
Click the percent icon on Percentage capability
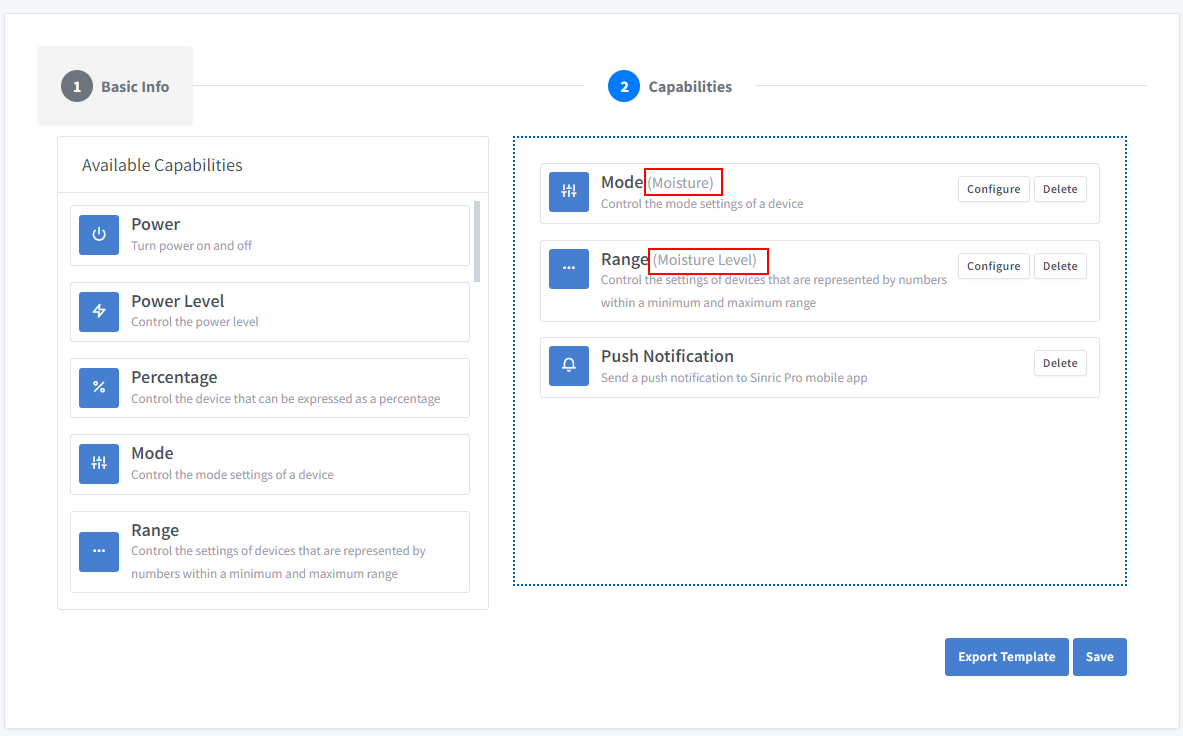99,387
